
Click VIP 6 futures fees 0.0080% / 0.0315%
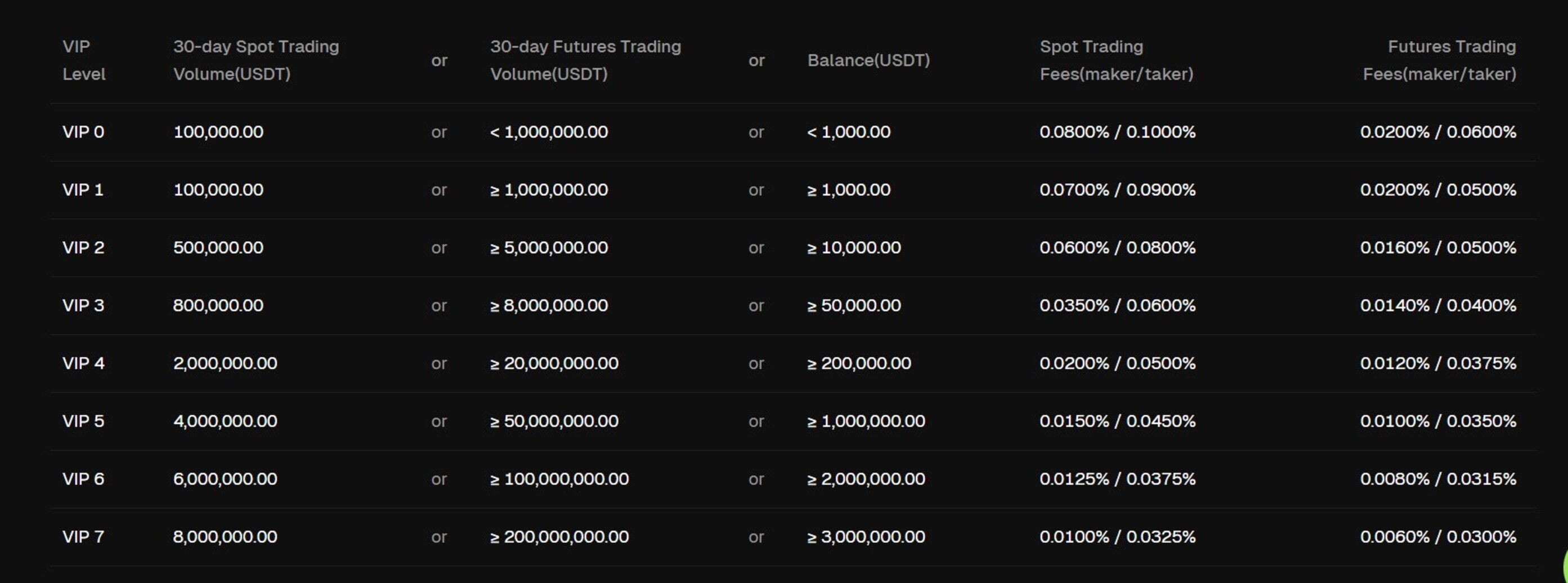(x=1438, y=479)
